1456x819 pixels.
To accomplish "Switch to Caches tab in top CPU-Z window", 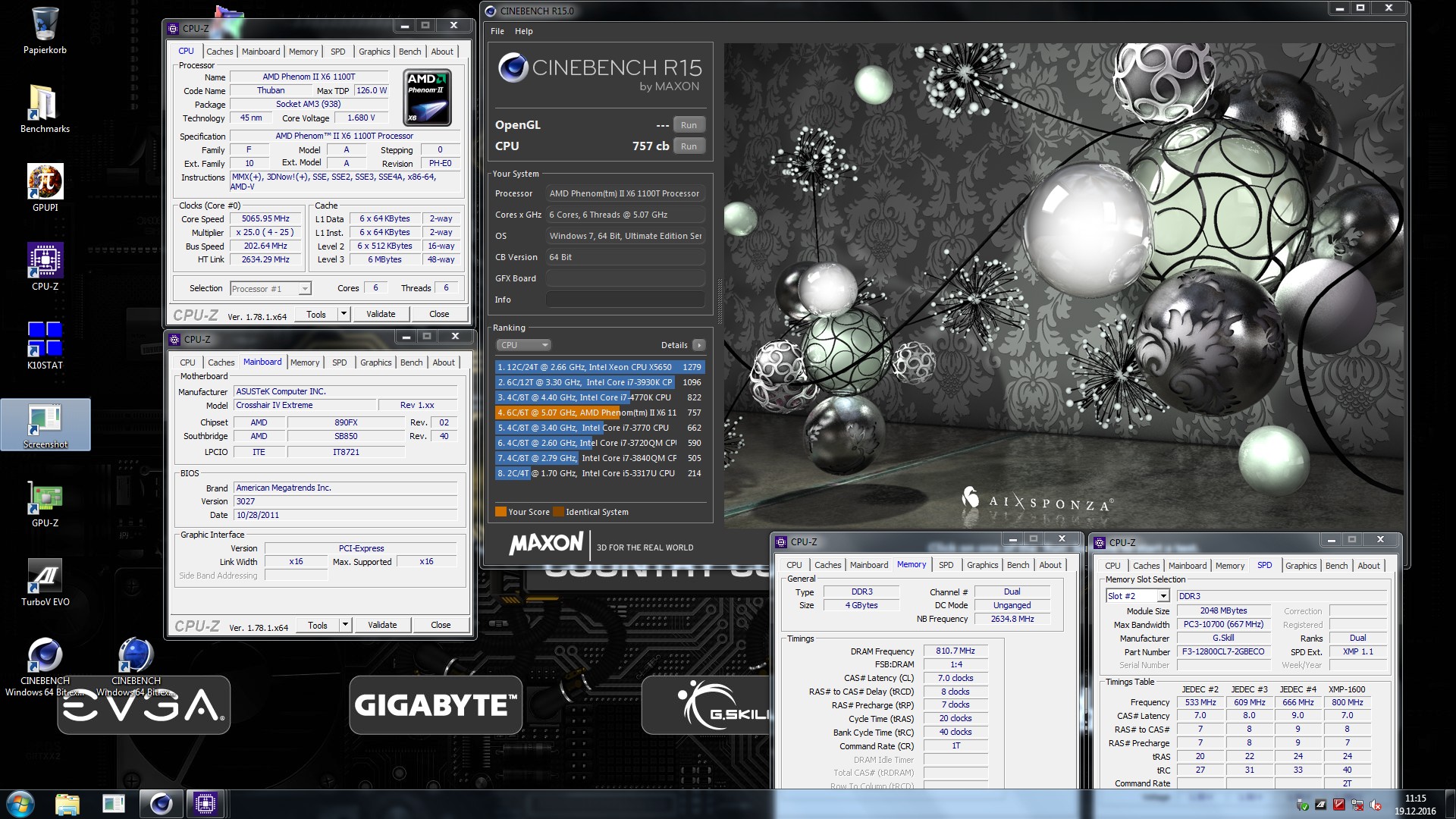I will 219,52.
